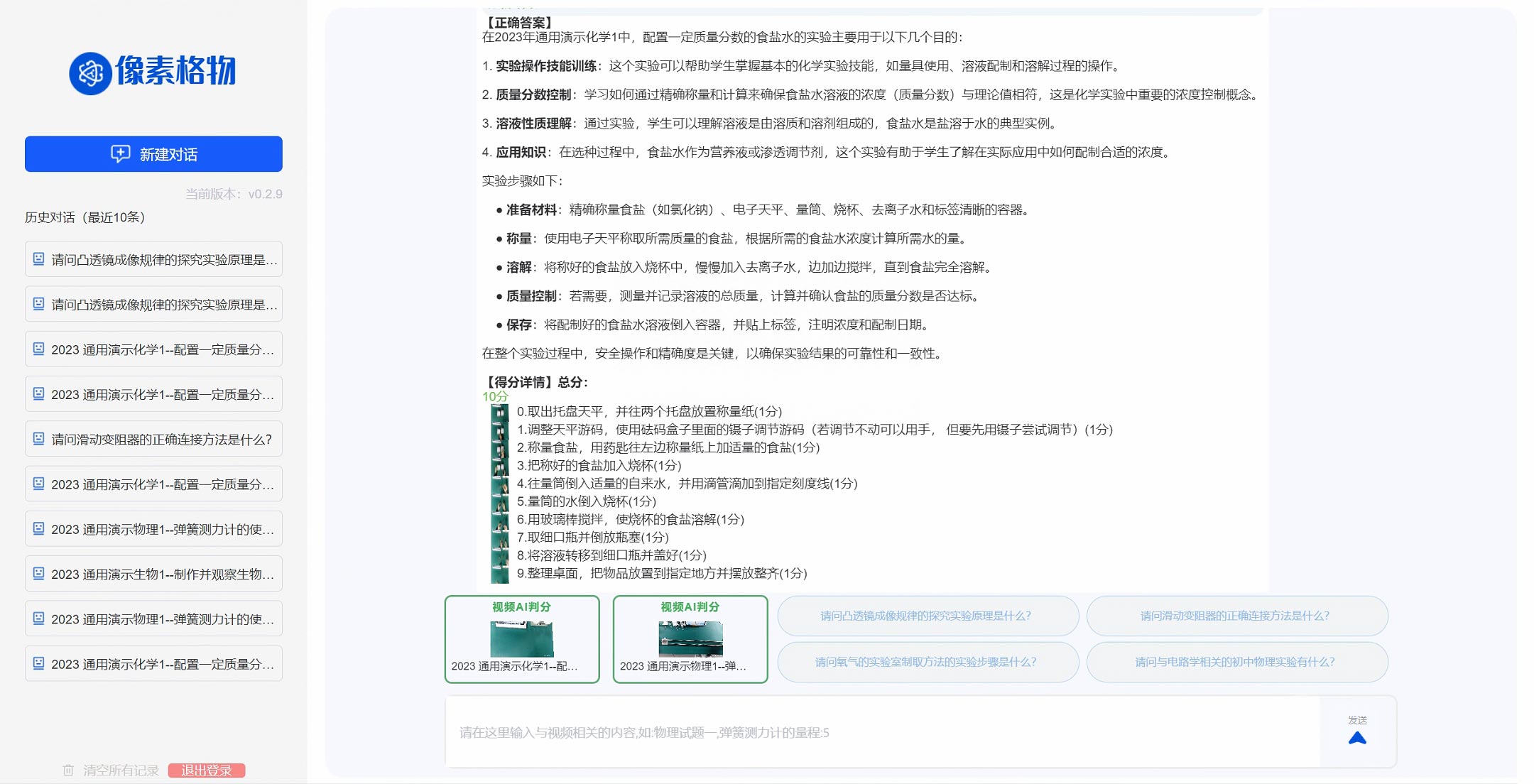Click suggestion about 滑动变阻器 connection
Screen dimensions: 1534x784
click(1236, 616)
